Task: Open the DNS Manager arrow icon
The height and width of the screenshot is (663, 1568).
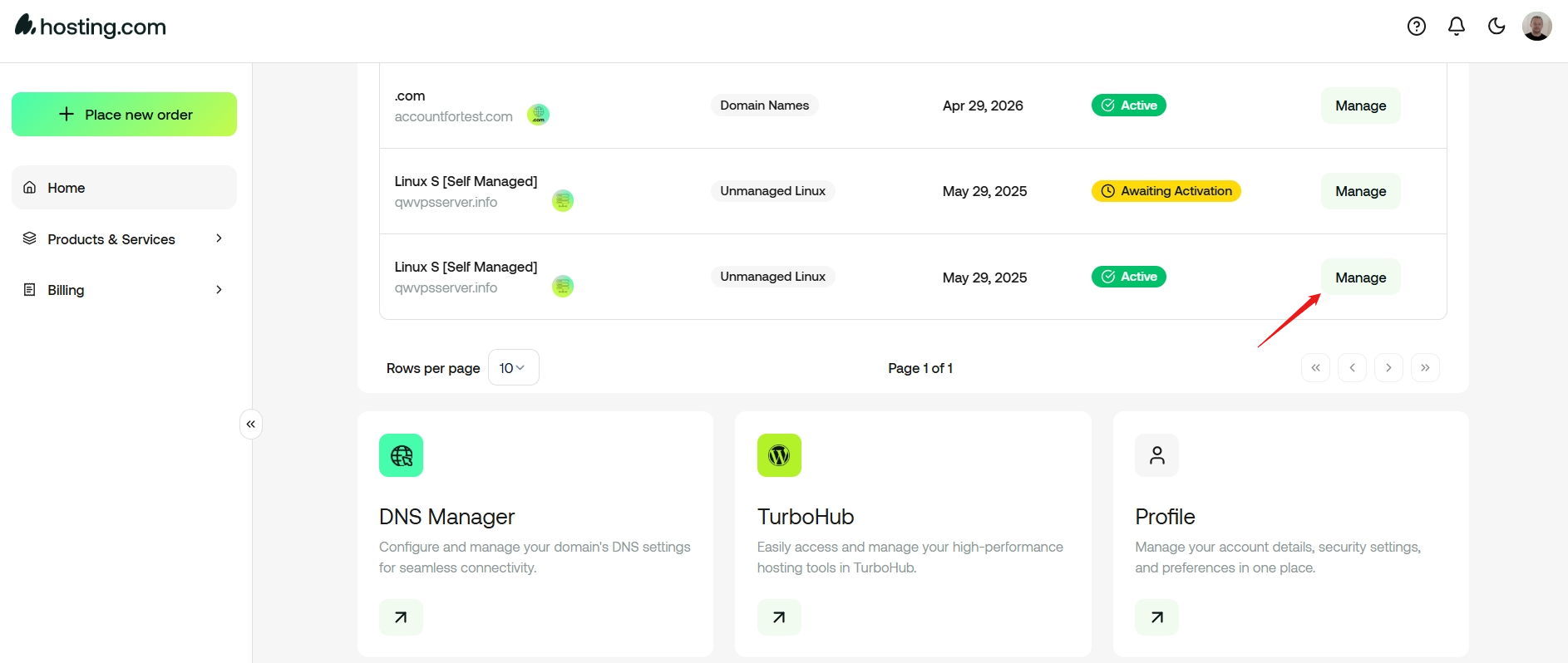Action: click(401, 617)
